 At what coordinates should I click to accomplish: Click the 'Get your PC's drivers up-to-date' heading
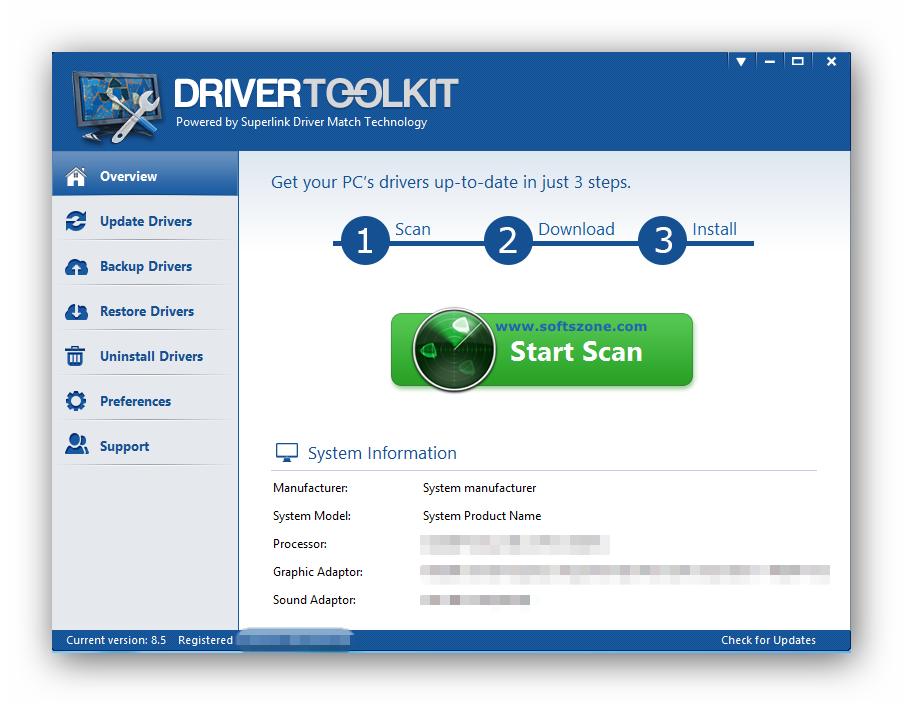click(451, 183)
